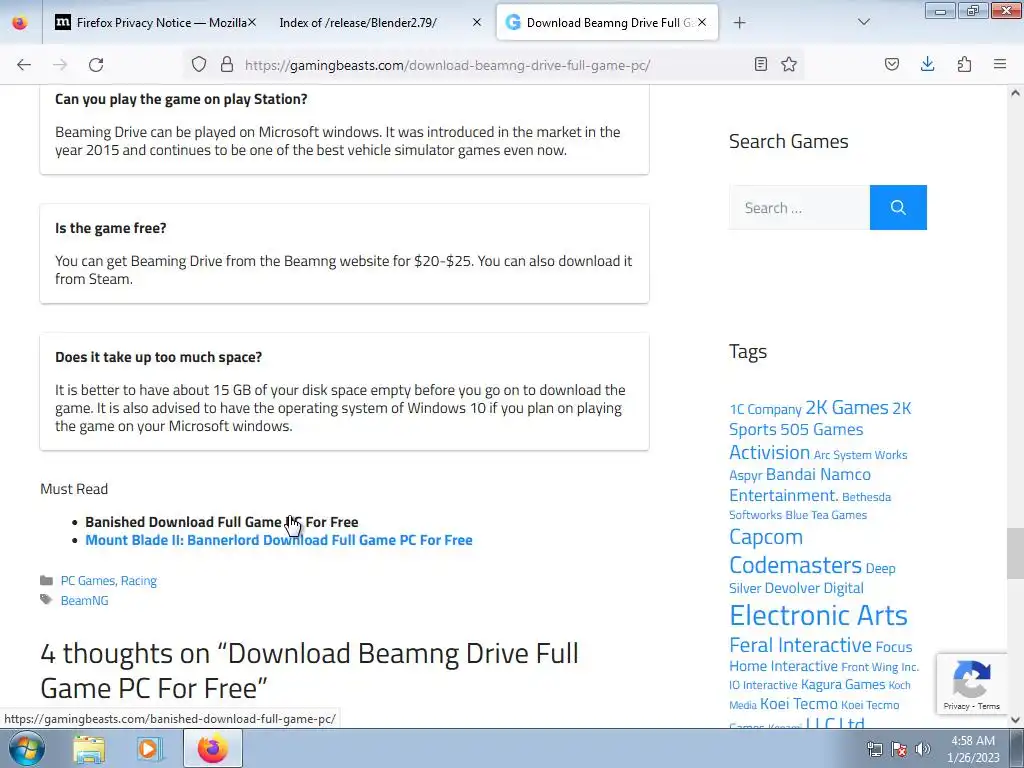Select the Activision tag

pos(769,453)
